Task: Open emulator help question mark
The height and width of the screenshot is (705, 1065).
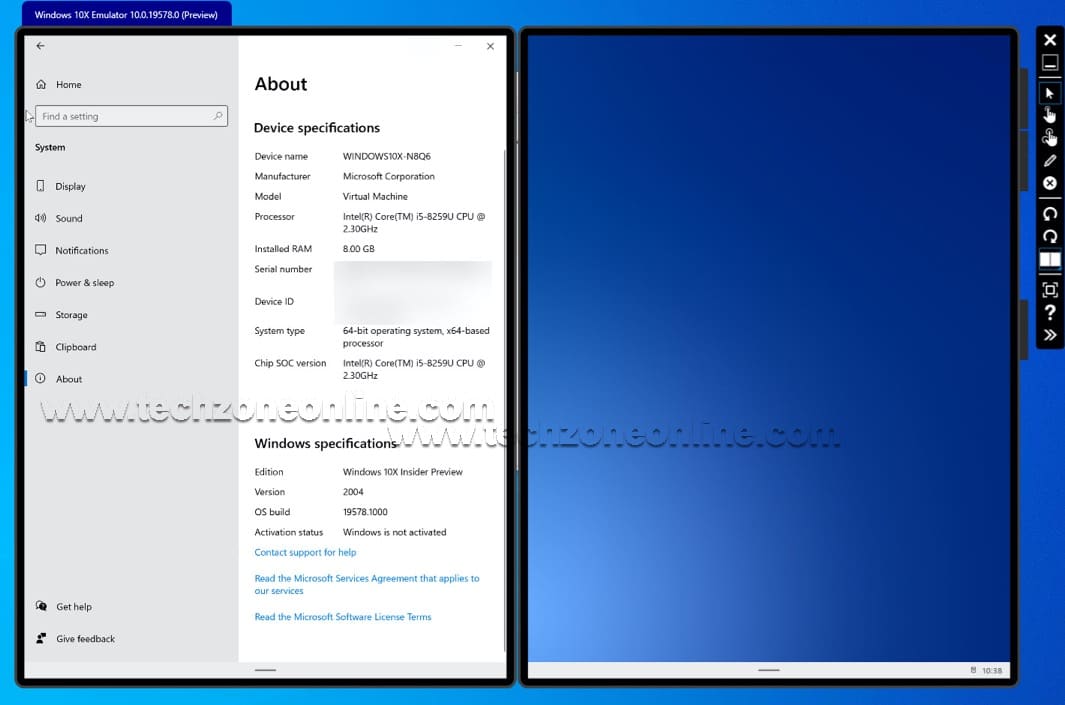Action: (1049, 312)
